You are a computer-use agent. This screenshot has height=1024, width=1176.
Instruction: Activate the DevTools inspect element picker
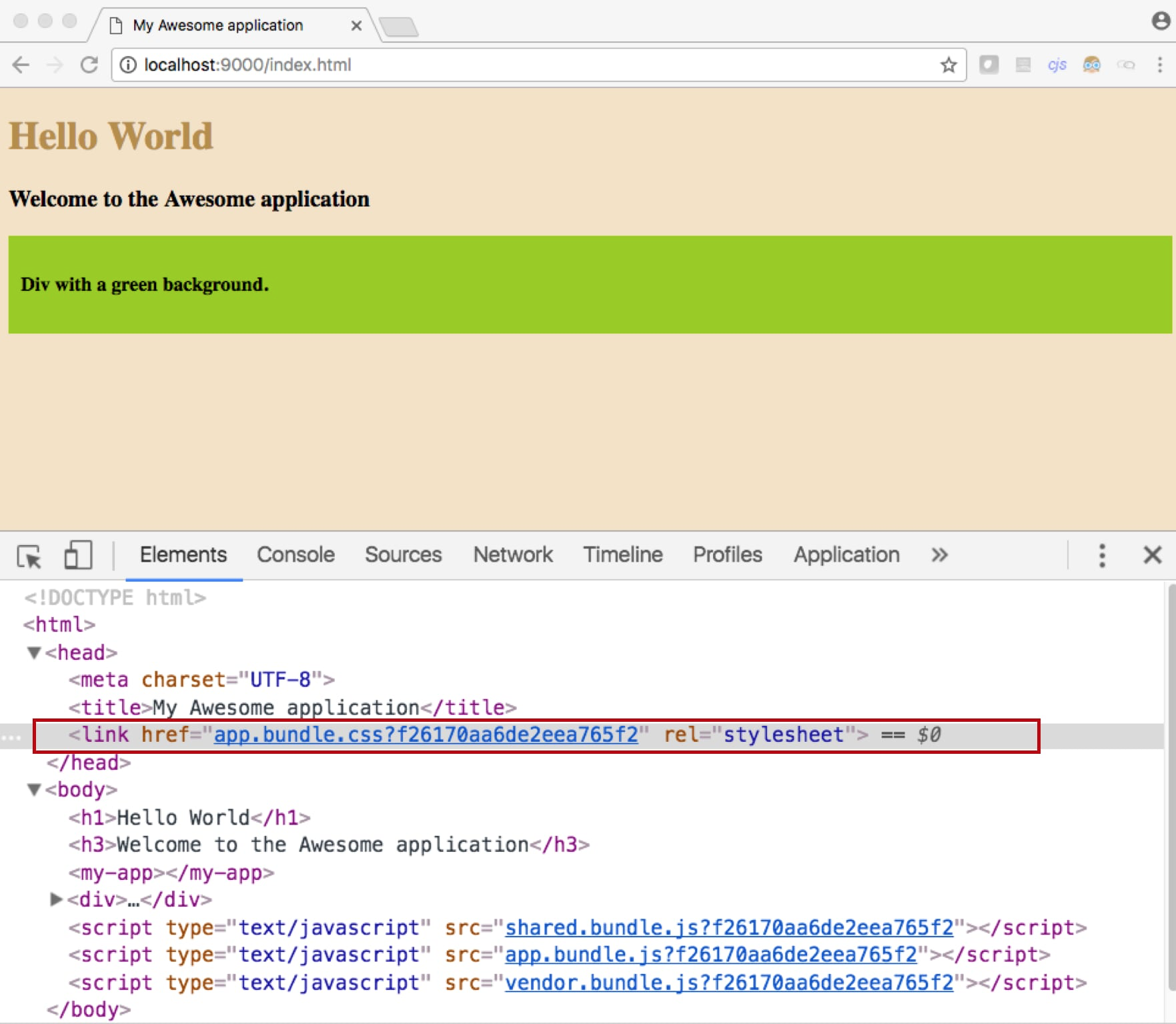pos(29,556)
